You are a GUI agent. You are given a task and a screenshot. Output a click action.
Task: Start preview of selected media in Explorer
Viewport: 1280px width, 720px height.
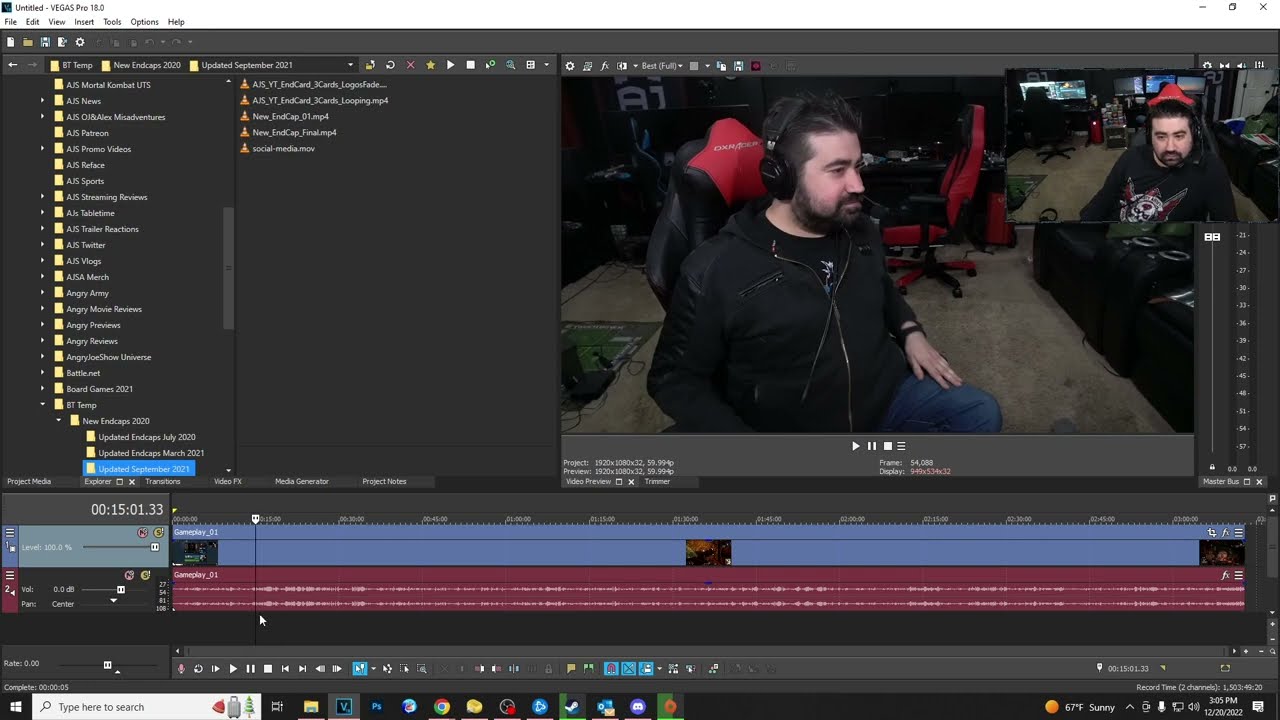(x=450, y=65)
